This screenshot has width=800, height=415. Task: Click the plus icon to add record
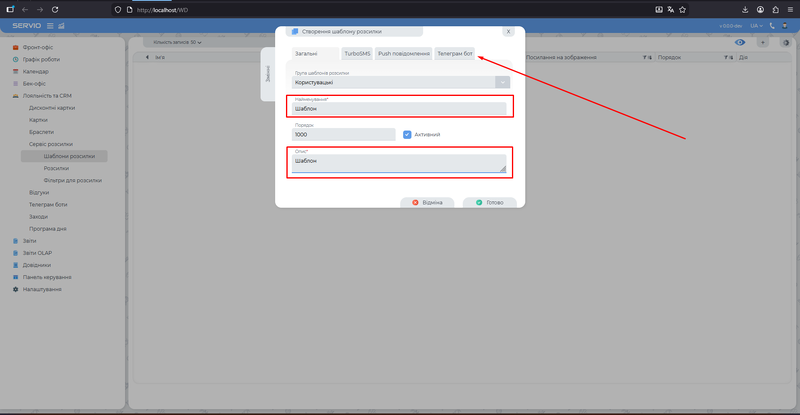point(763,43)
